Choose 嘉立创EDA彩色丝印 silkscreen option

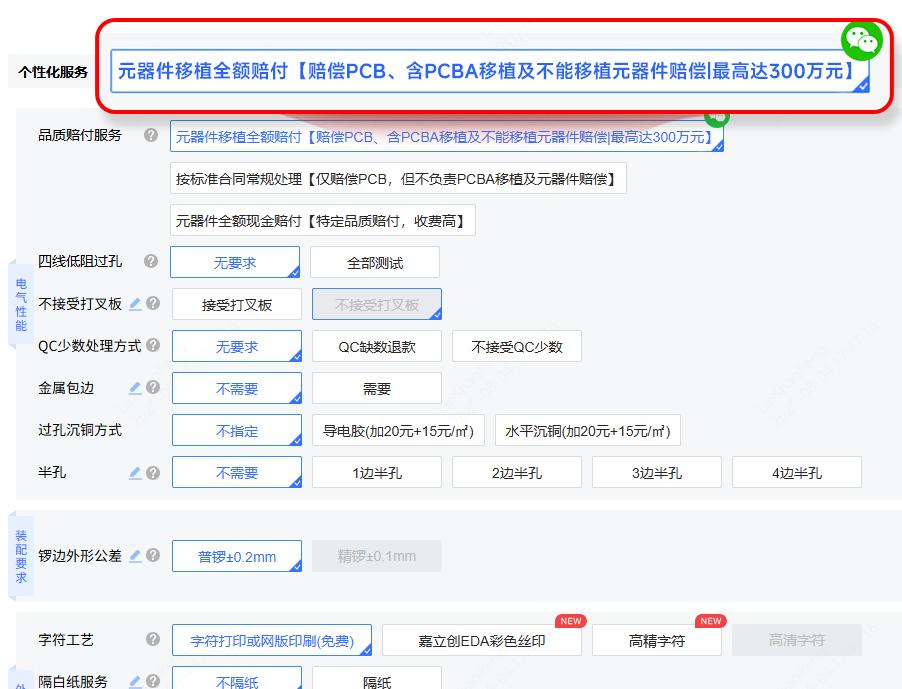[482, 641]
